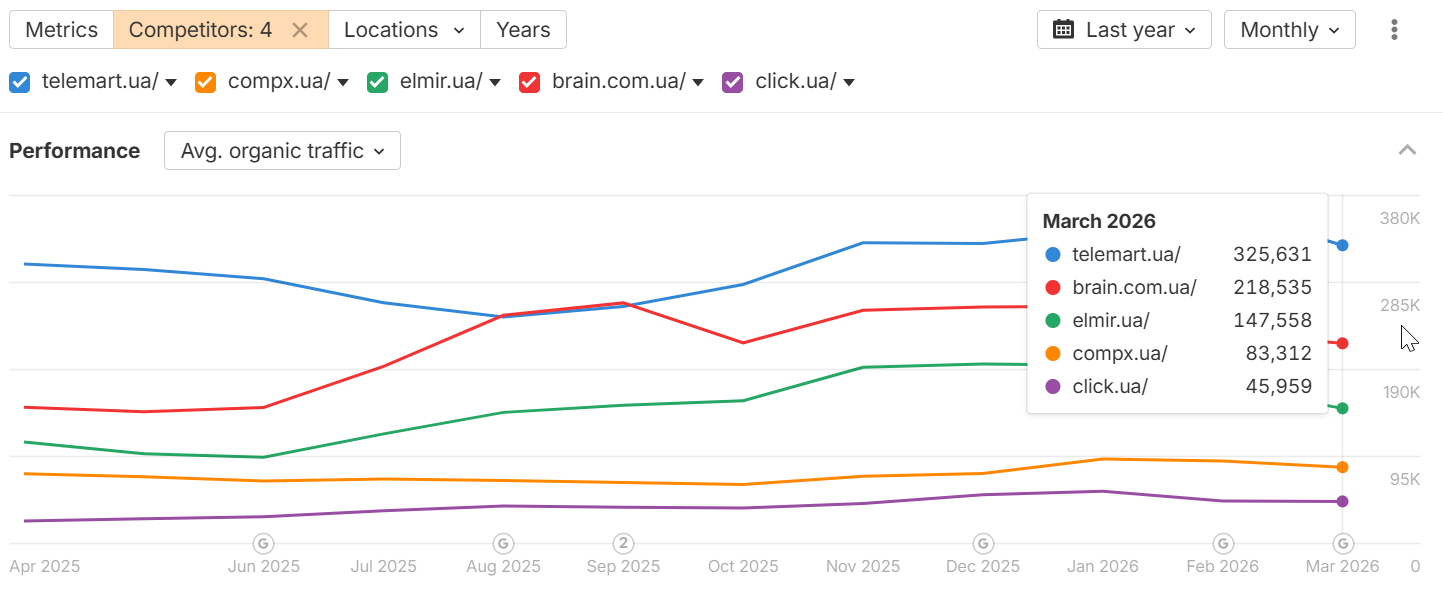Screen dimensions: 1443x589
Task: Open the Metrics tab
Action: (x=62, y=30)
